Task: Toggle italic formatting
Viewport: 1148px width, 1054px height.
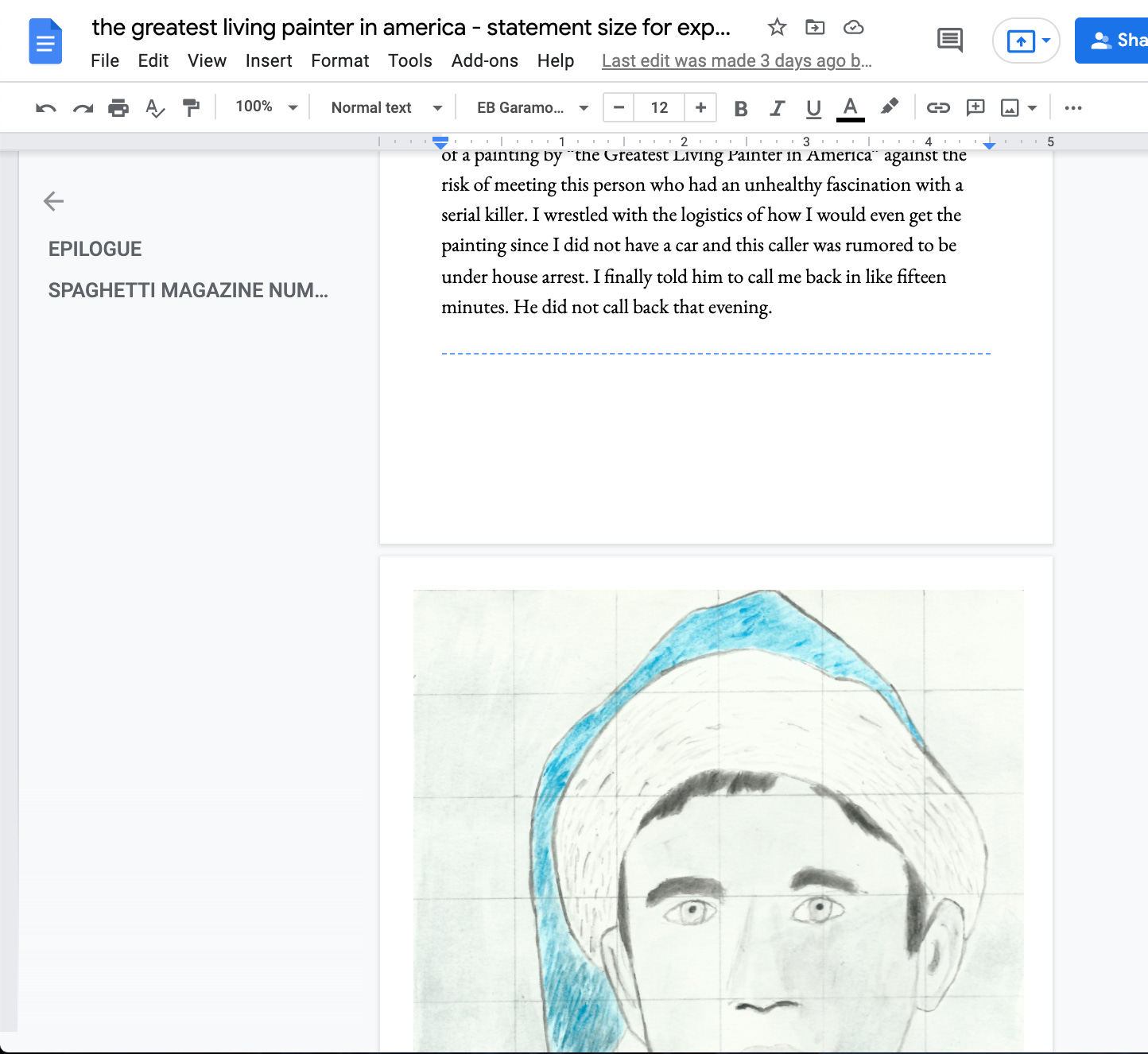Action: click(x=777, y=108)
